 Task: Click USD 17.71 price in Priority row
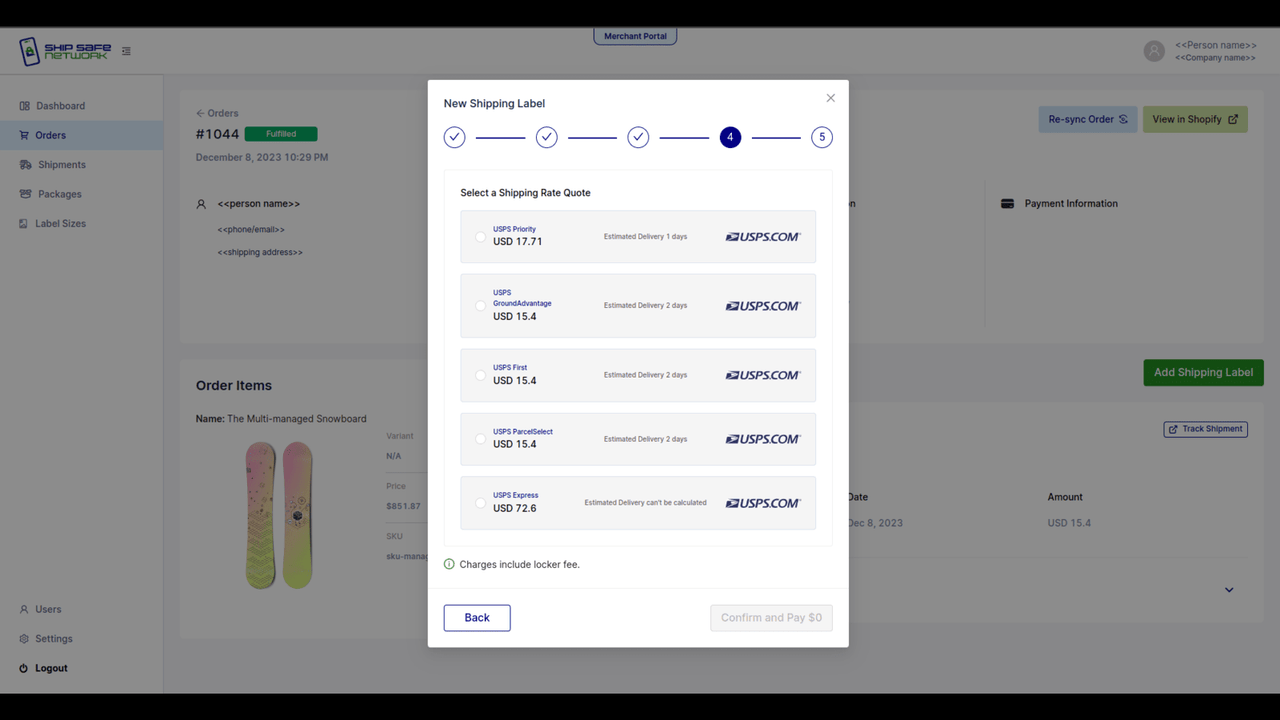[x=518, y=242]
